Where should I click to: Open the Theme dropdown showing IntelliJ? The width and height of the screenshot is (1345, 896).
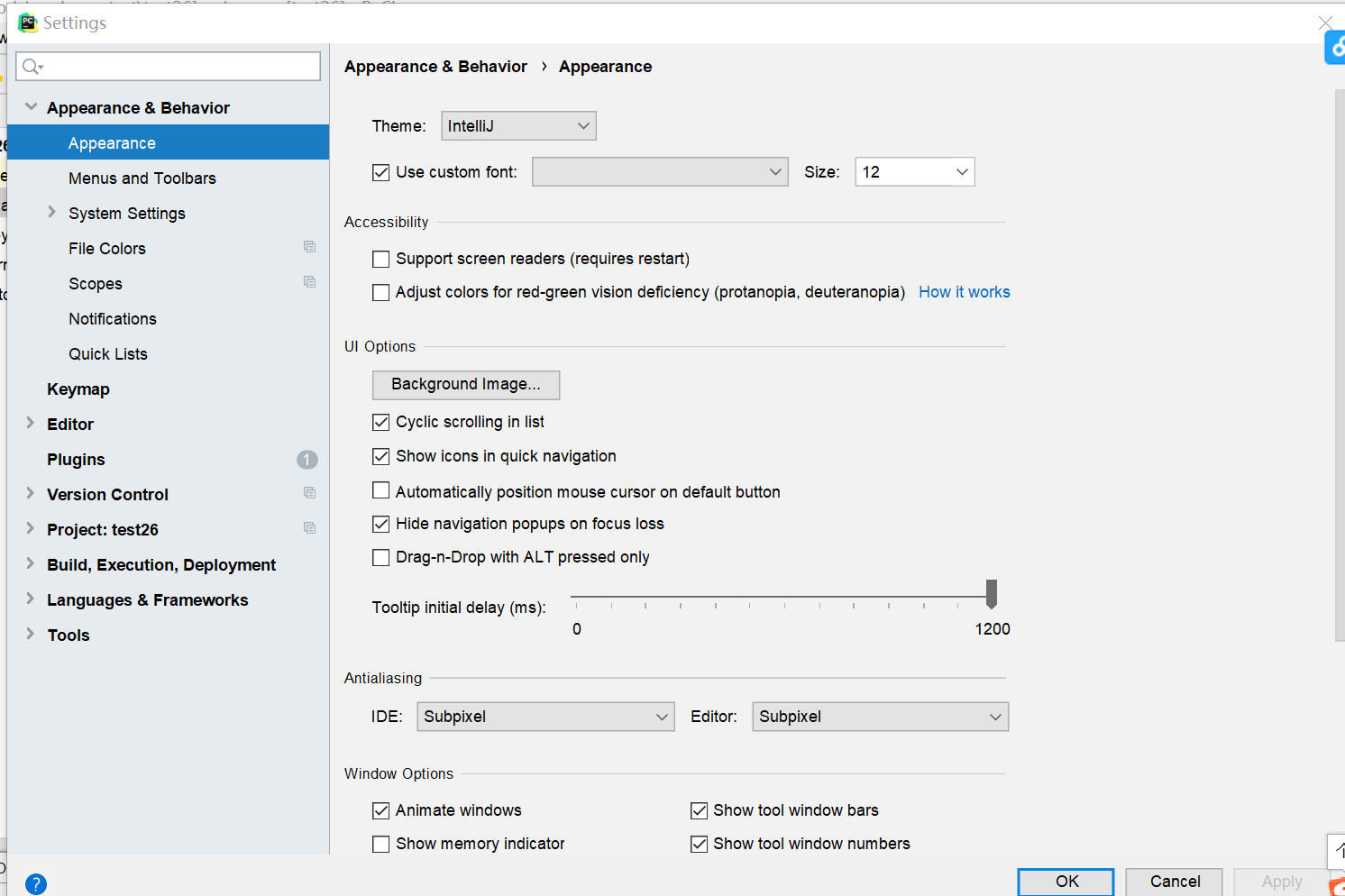coord(518,126)
